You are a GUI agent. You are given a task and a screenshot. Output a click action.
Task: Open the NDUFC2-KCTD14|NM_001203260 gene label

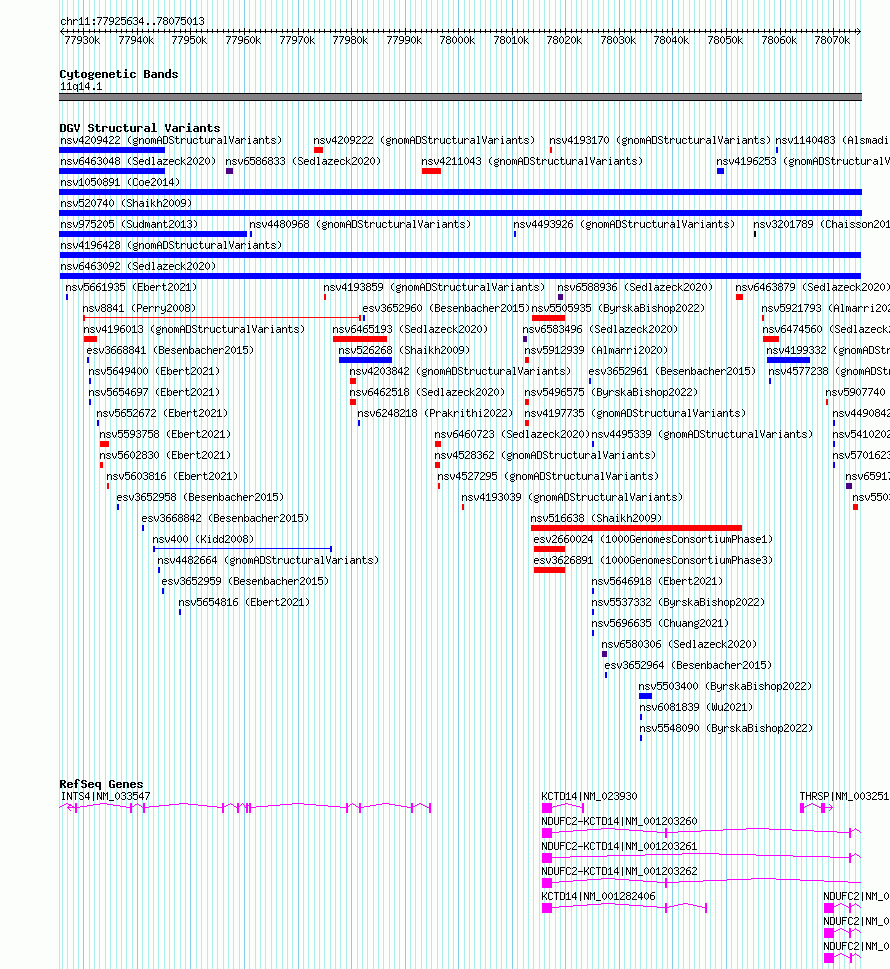point(619,821)
